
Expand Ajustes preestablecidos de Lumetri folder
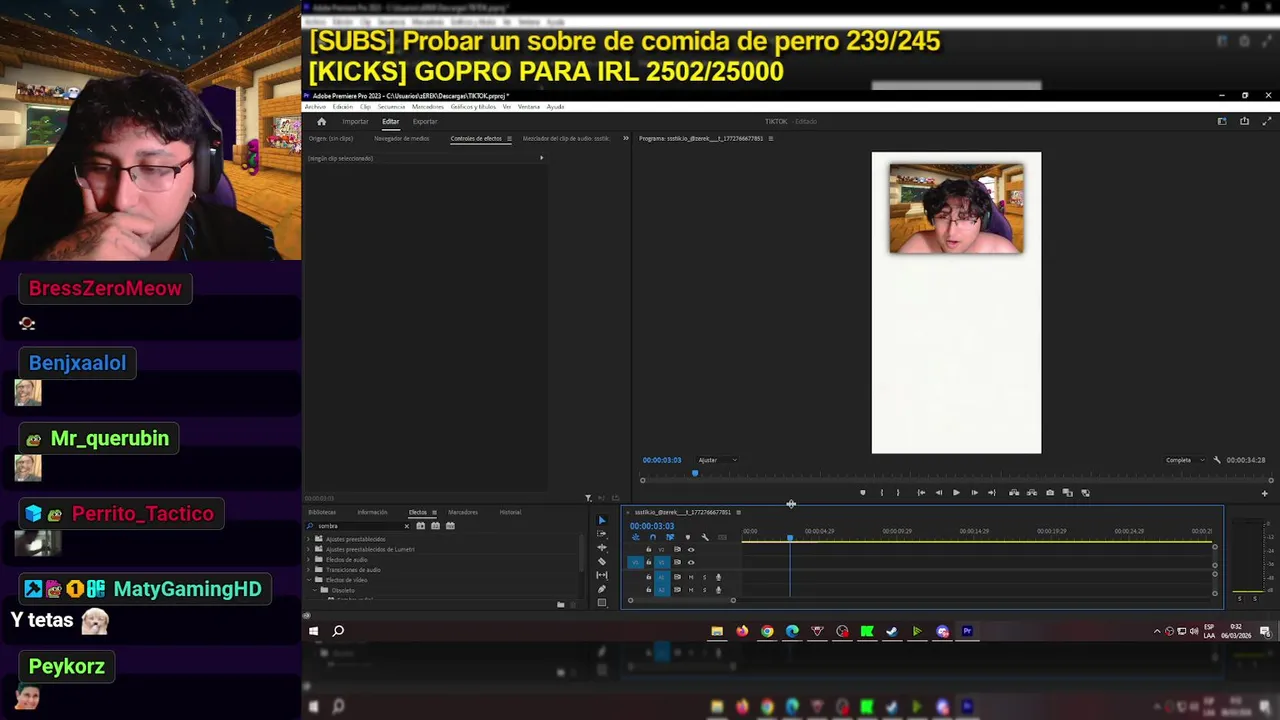308,549
